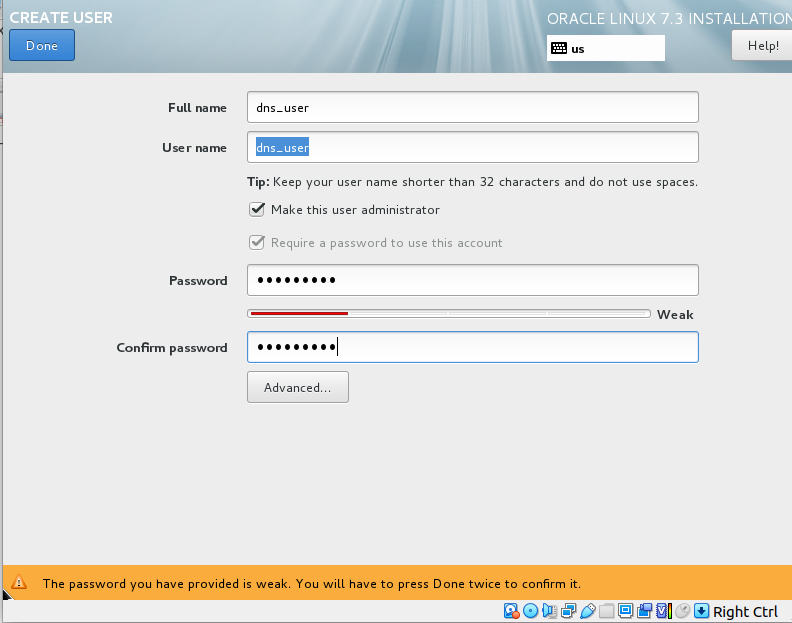Focus the Confirm password field
Viewport: 792px width, 623px height.
tap(473, 347)
